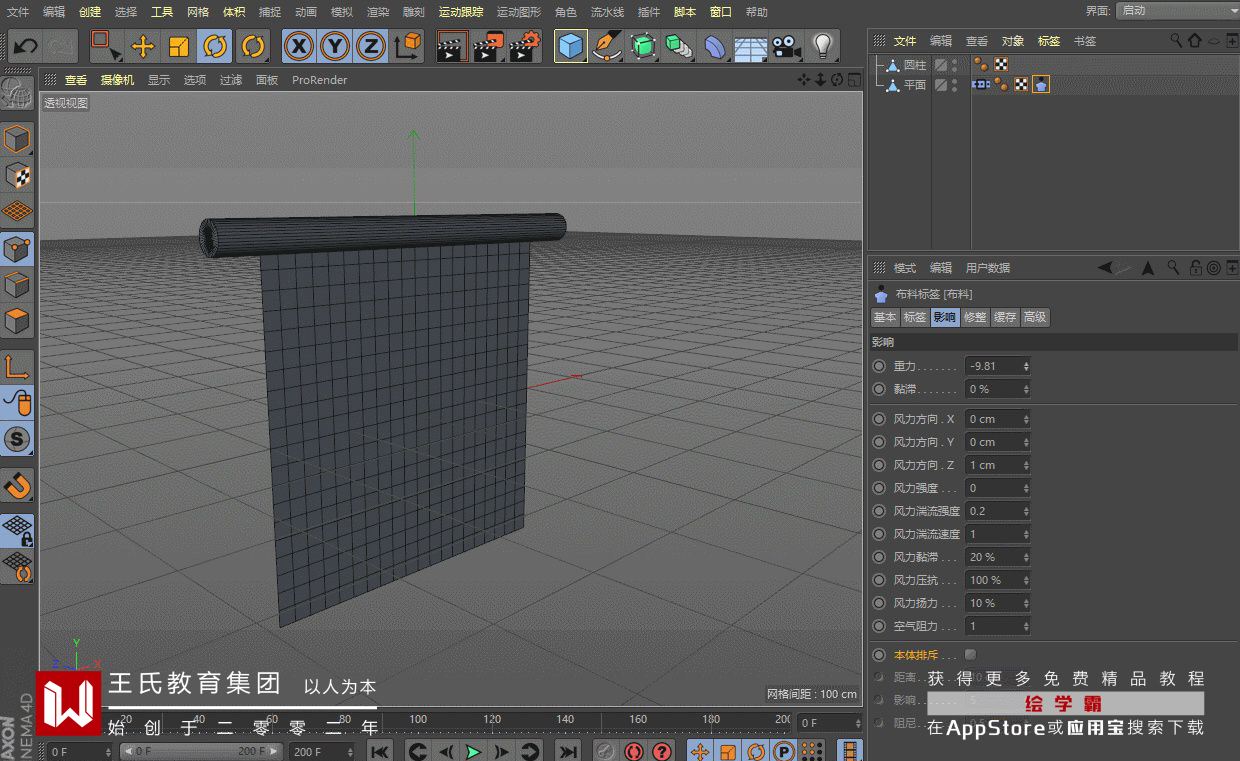Open the viewport 显示 dropdown menu
Image resolution: width=1240 pixels, height=761 pixels.
[159, 80]
